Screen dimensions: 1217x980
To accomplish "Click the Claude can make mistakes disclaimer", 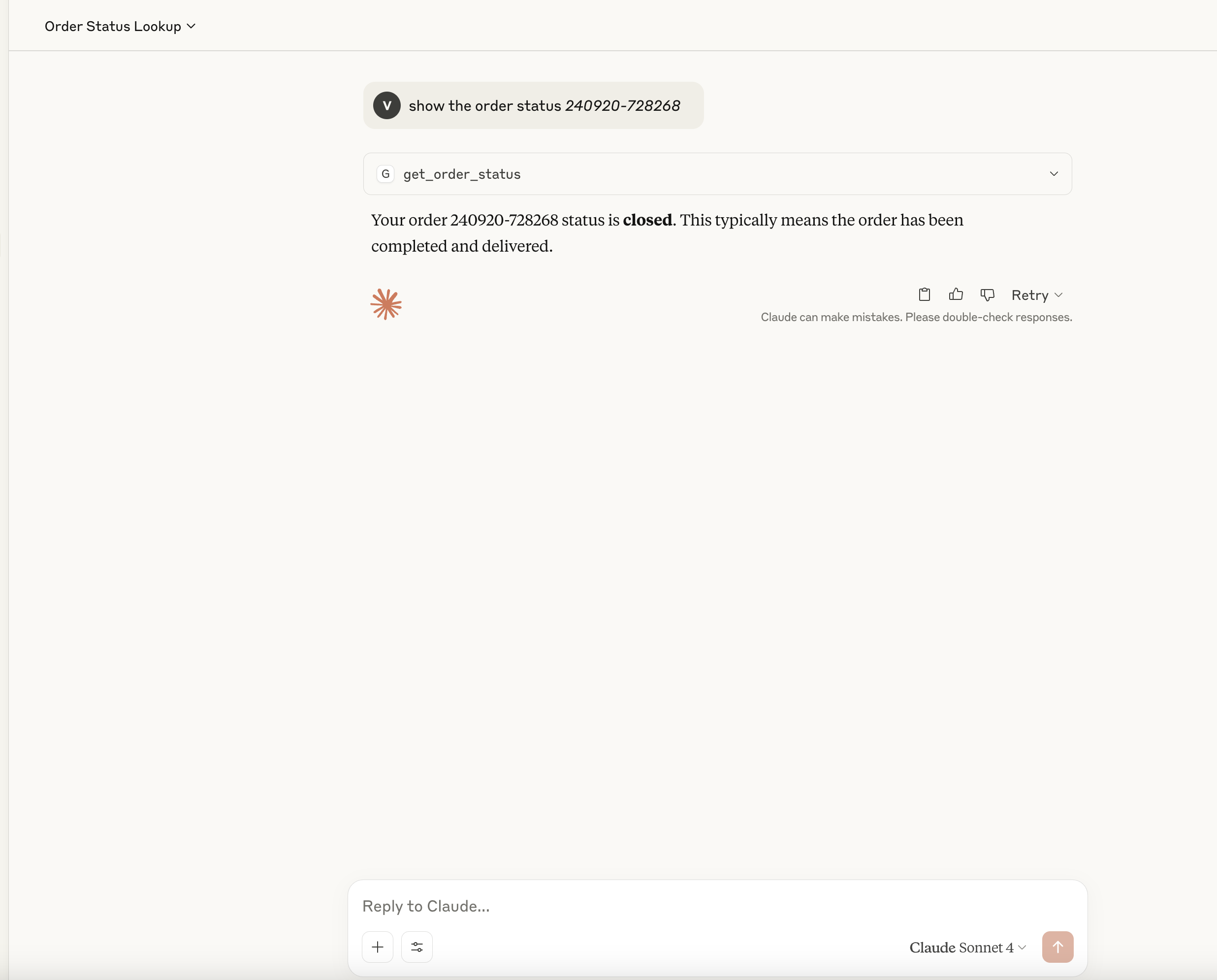I will [916, 317].
